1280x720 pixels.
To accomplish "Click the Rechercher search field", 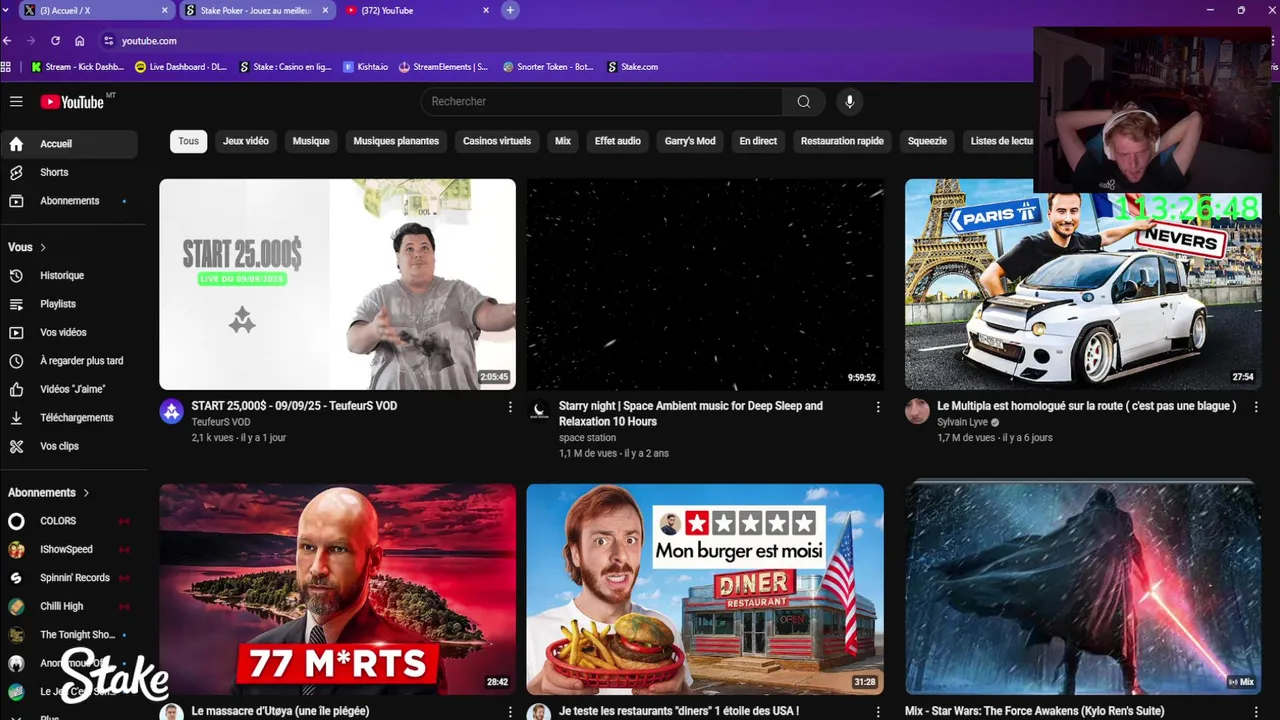I will tap(601, 101).
